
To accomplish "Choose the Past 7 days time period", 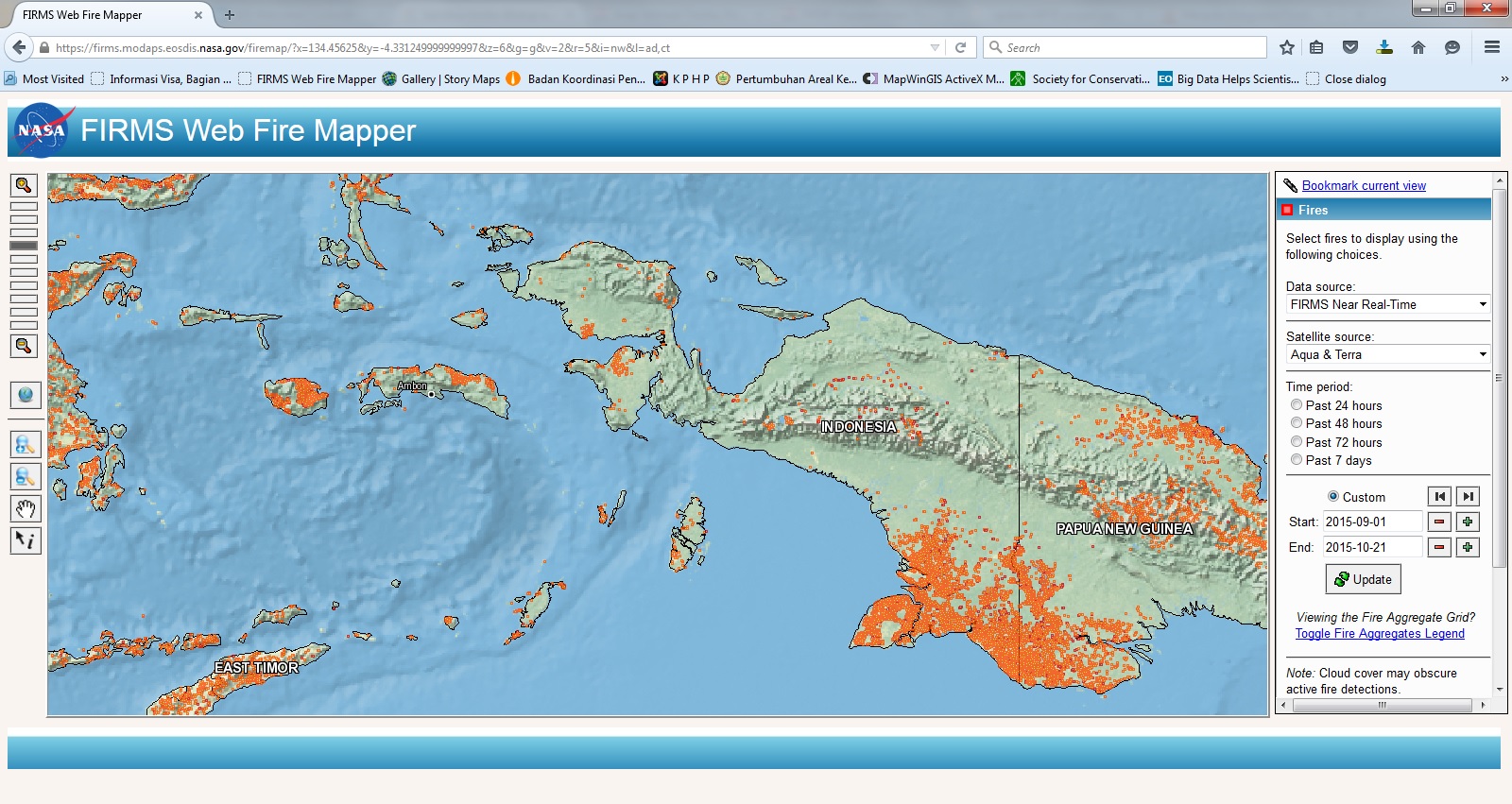I will coord(1297,460).
